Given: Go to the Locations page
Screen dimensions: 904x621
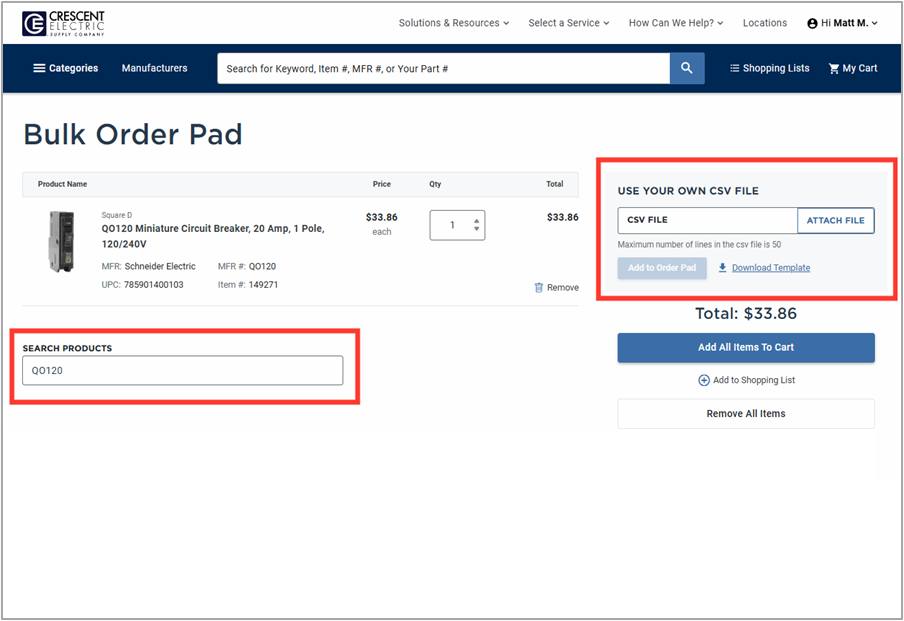Looking at the screenshot, I should tap(765, 23).
